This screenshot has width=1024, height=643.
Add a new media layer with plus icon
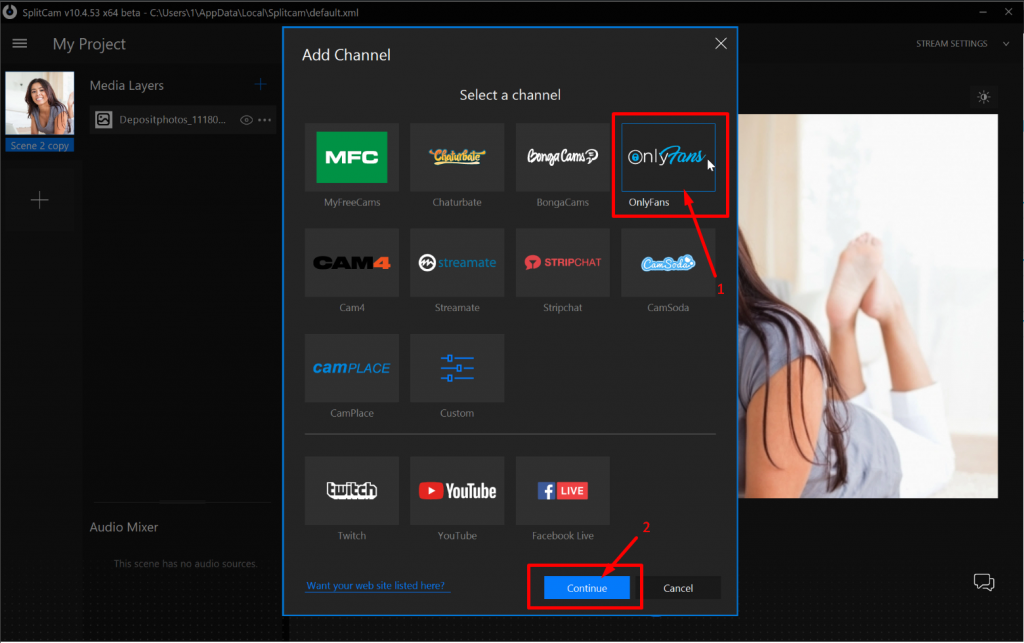(260, 84)
